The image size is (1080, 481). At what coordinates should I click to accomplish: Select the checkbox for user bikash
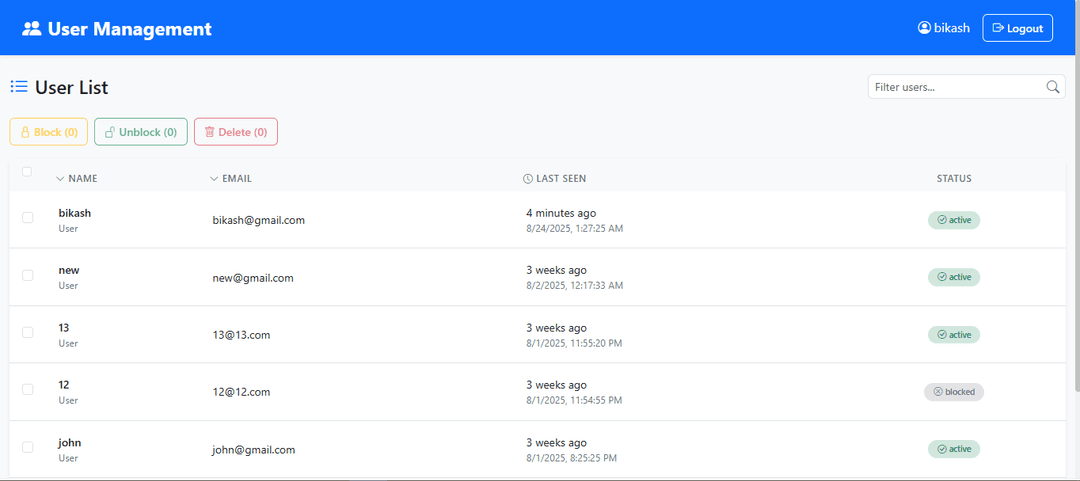click(x=28, y=218)
